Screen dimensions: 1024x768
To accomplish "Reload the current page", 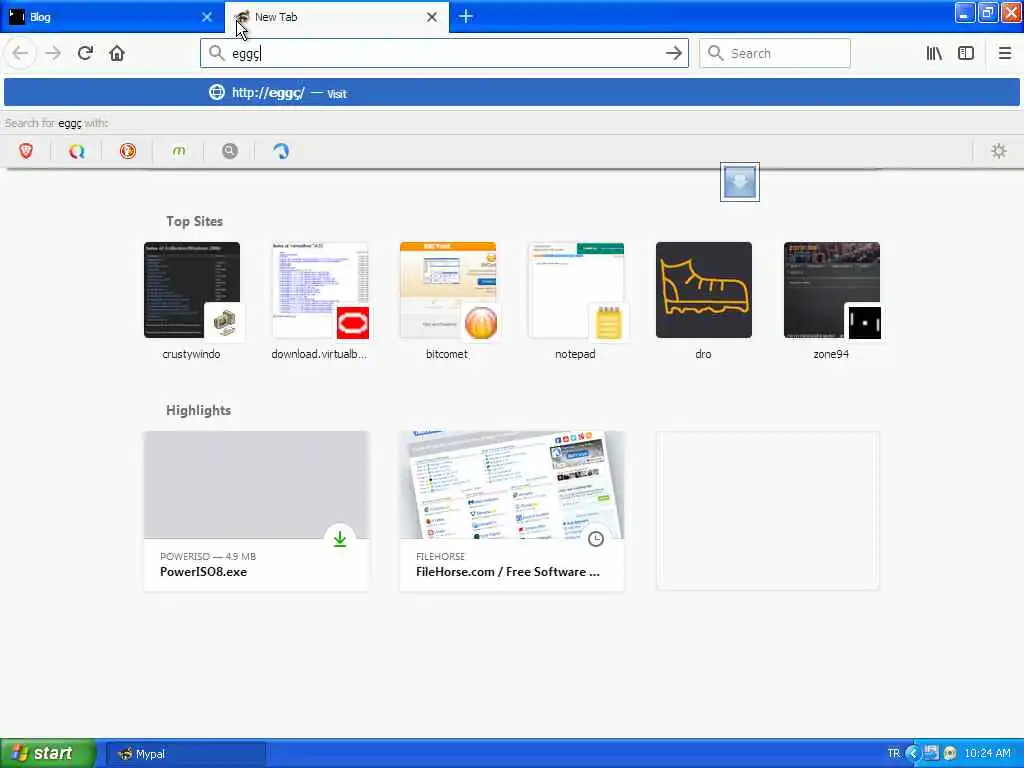I will (85, 54).
